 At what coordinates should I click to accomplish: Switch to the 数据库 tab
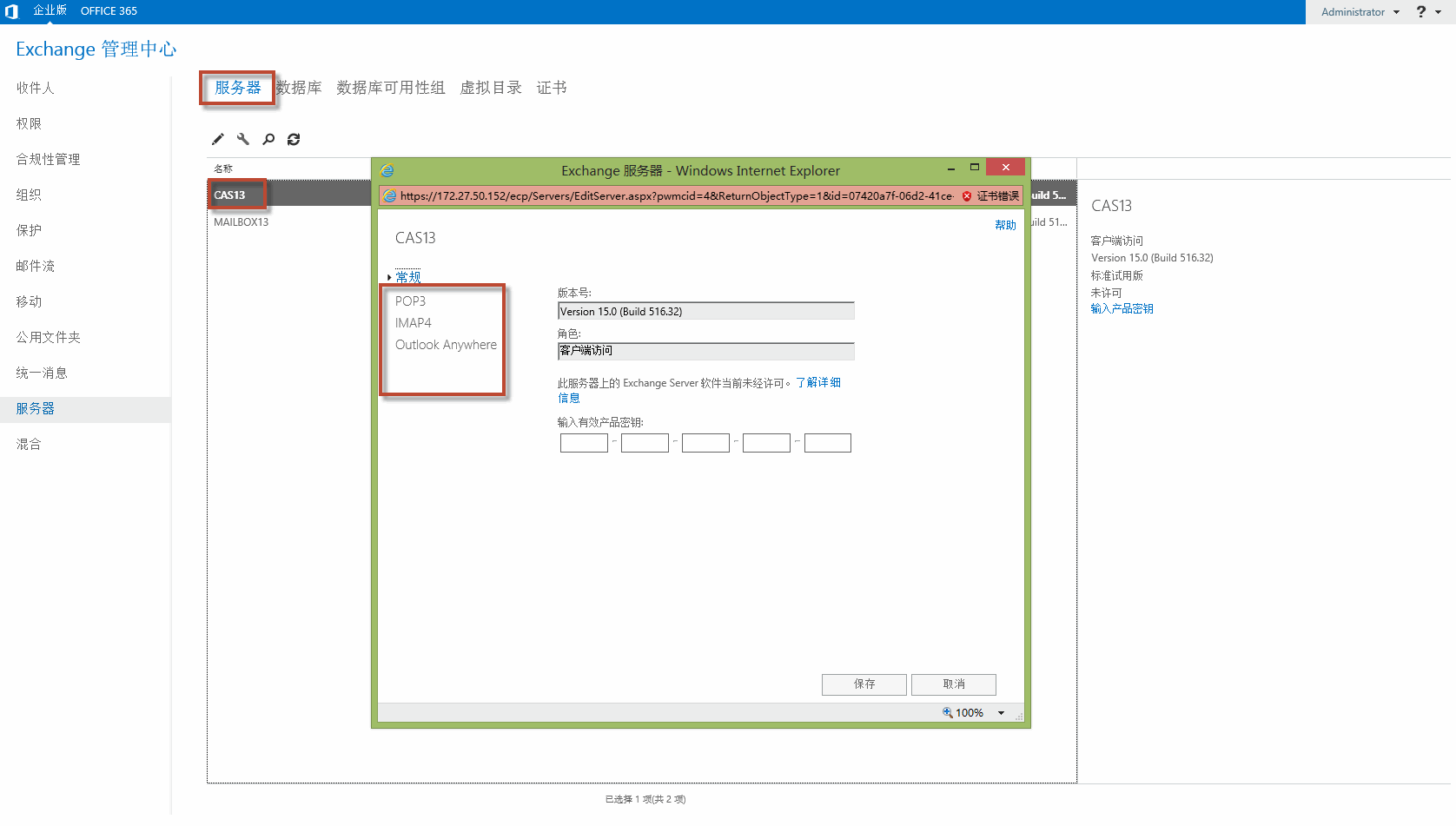pos(299,88)
